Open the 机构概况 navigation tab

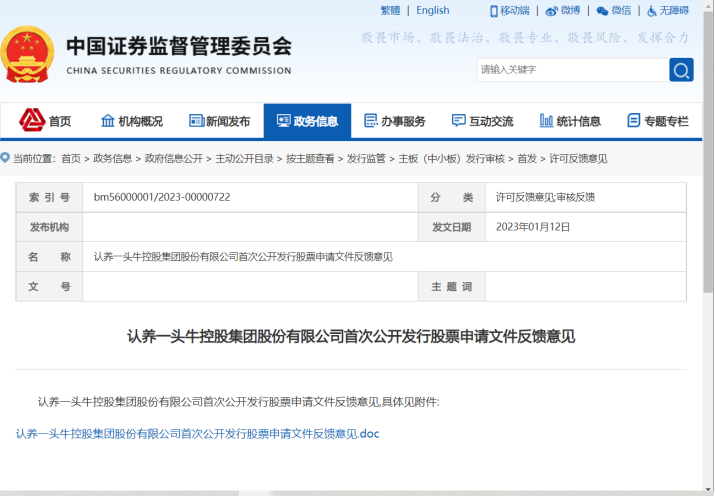[x=131, y=121]
